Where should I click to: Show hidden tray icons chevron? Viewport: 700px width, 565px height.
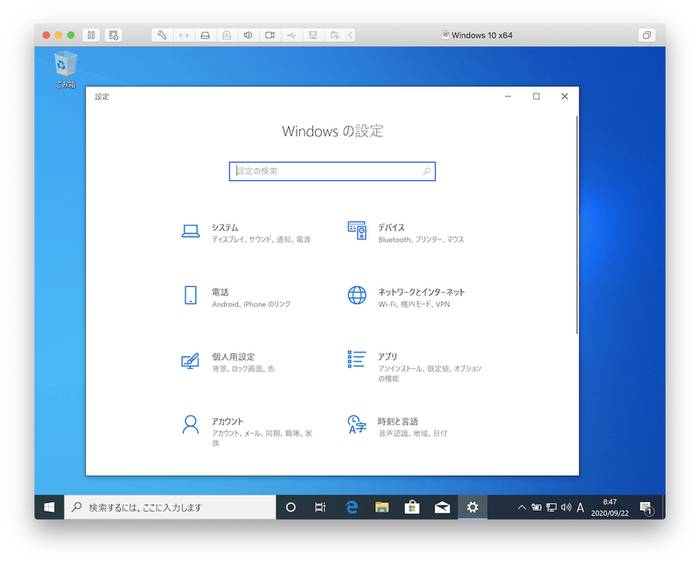(521, 507)
